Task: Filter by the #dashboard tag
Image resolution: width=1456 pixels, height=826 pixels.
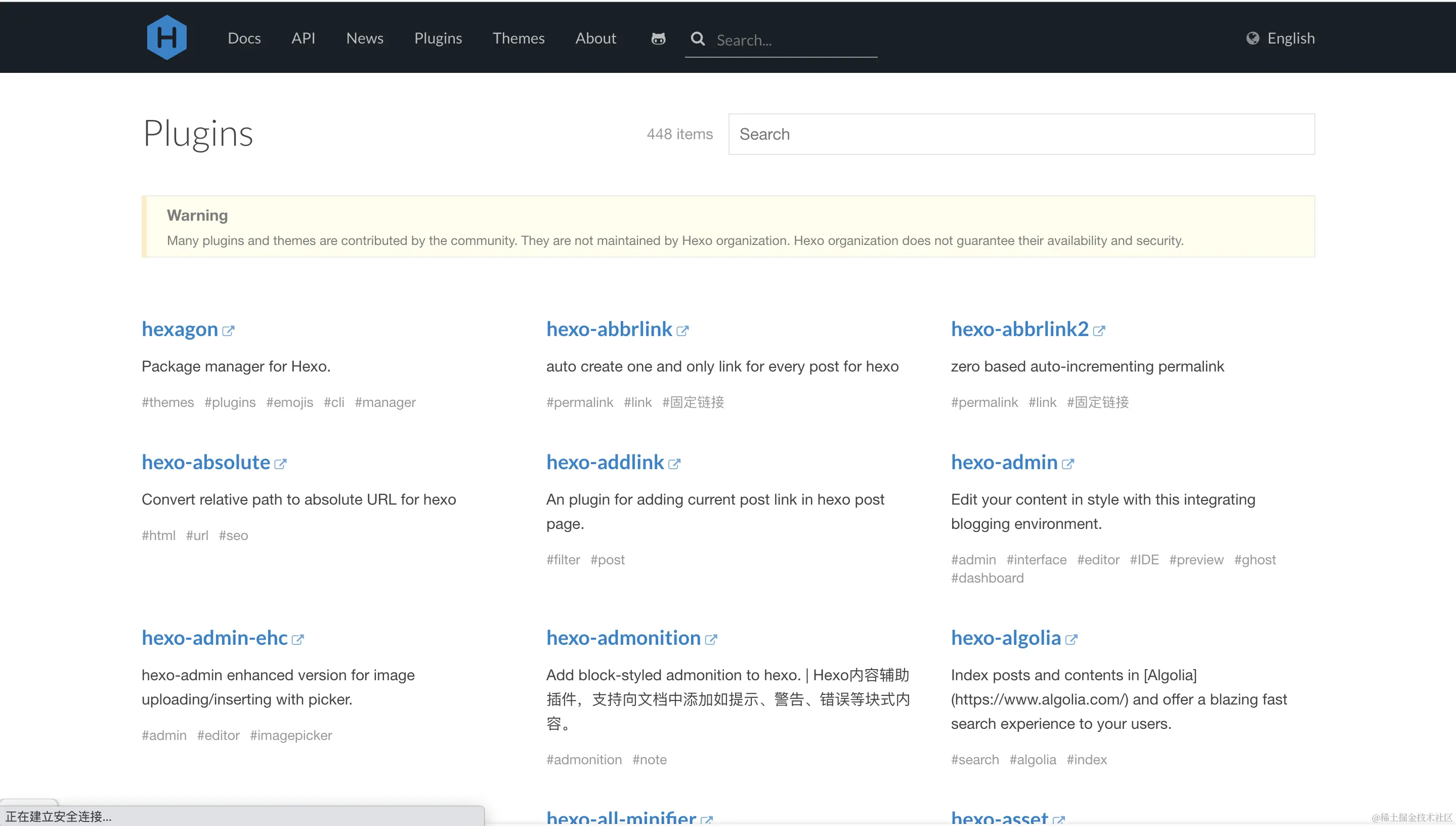Action: tap(987, 578)
